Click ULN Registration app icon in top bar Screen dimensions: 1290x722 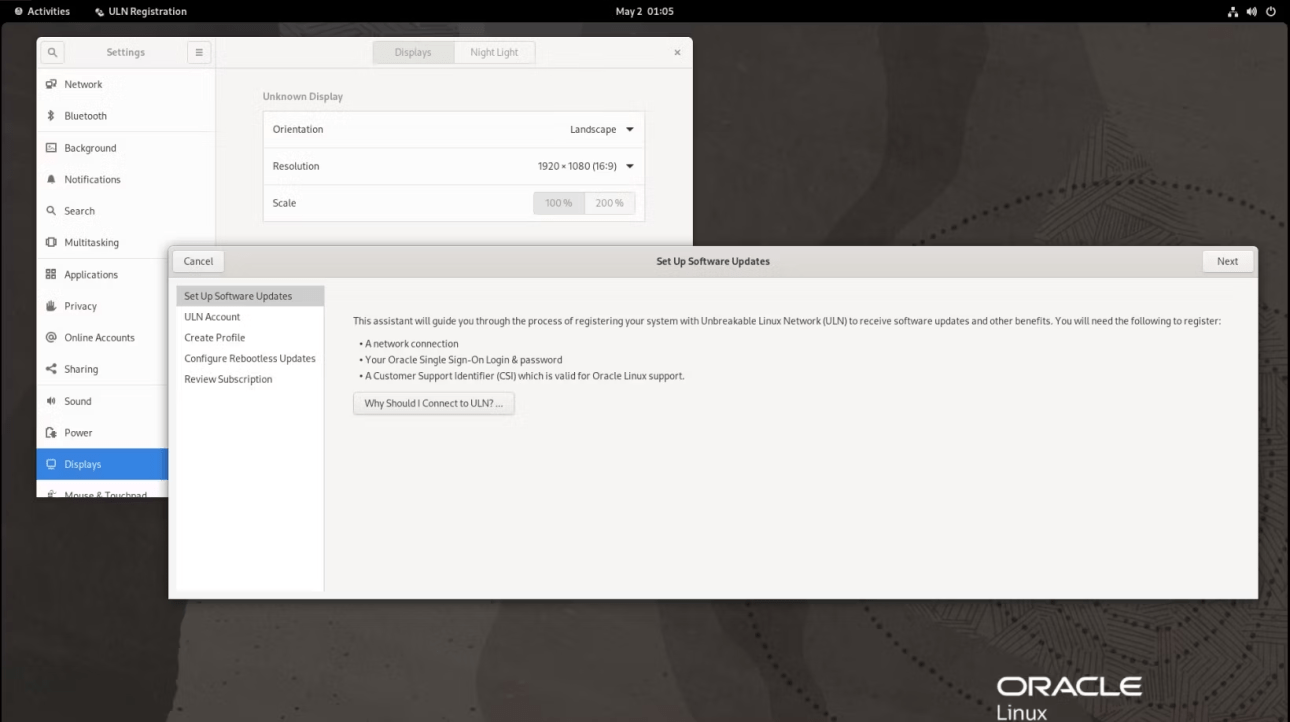(99, 11)
